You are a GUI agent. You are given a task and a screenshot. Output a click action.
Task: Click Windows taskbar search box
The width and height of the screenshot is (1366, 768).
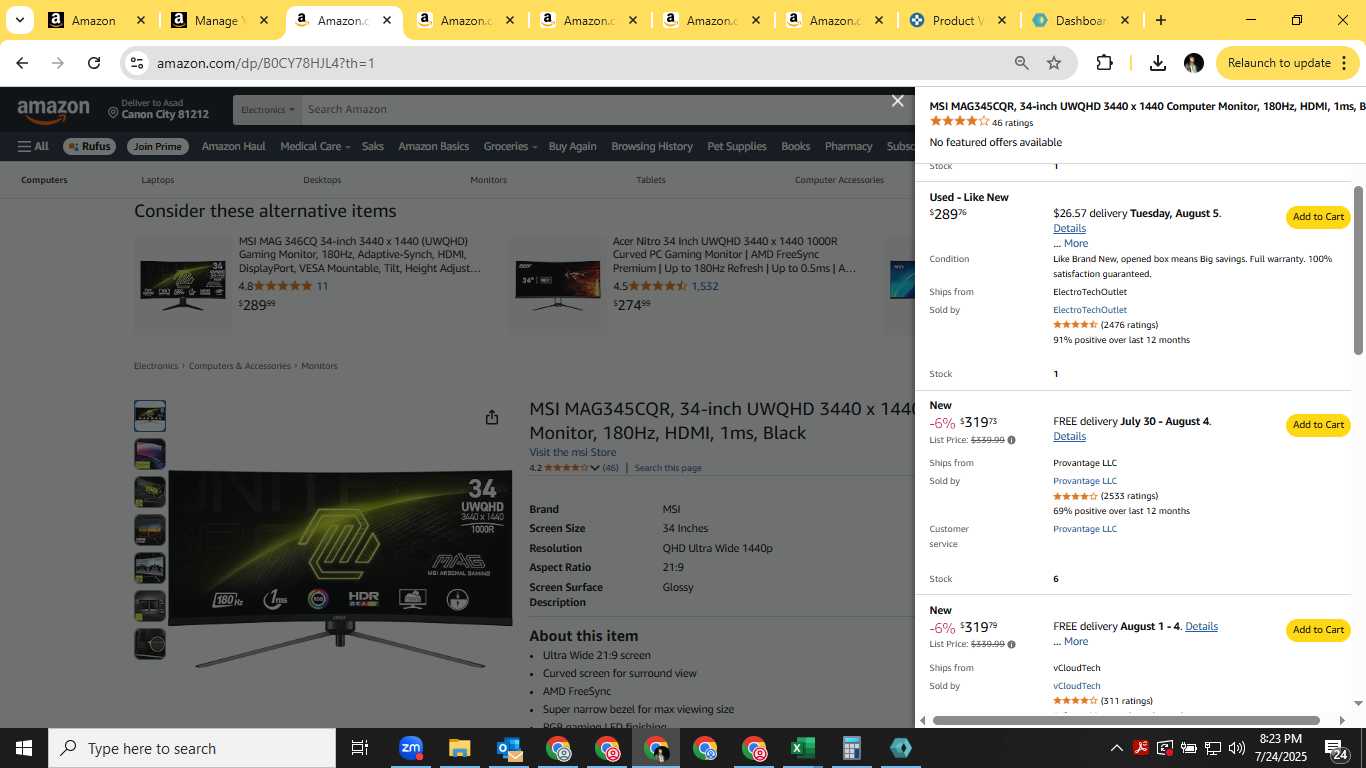191,748
